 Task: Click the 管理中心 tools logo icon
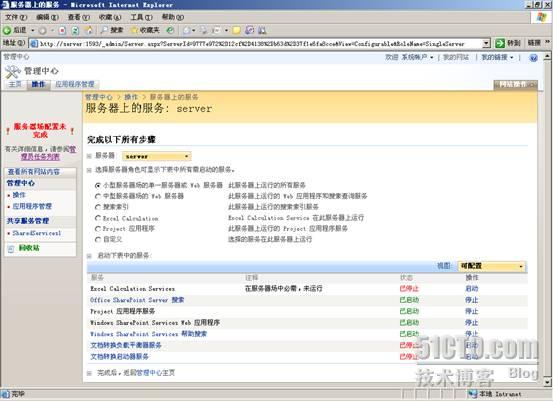(x=13, y=72)
